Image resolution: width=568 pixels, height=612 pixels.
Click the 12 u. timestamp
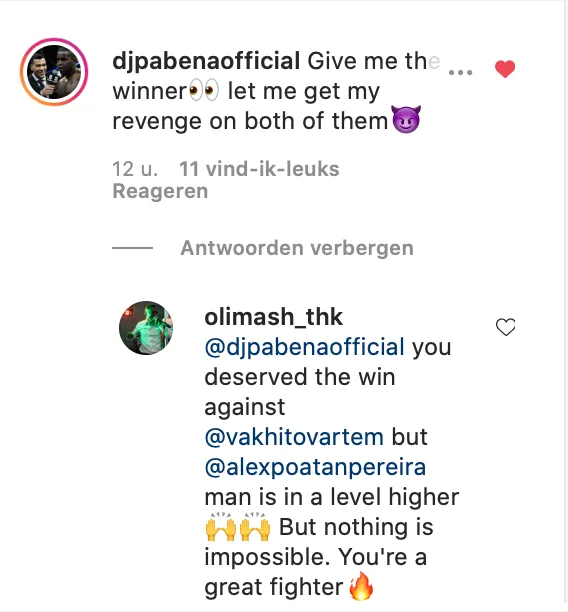[135, 169]
